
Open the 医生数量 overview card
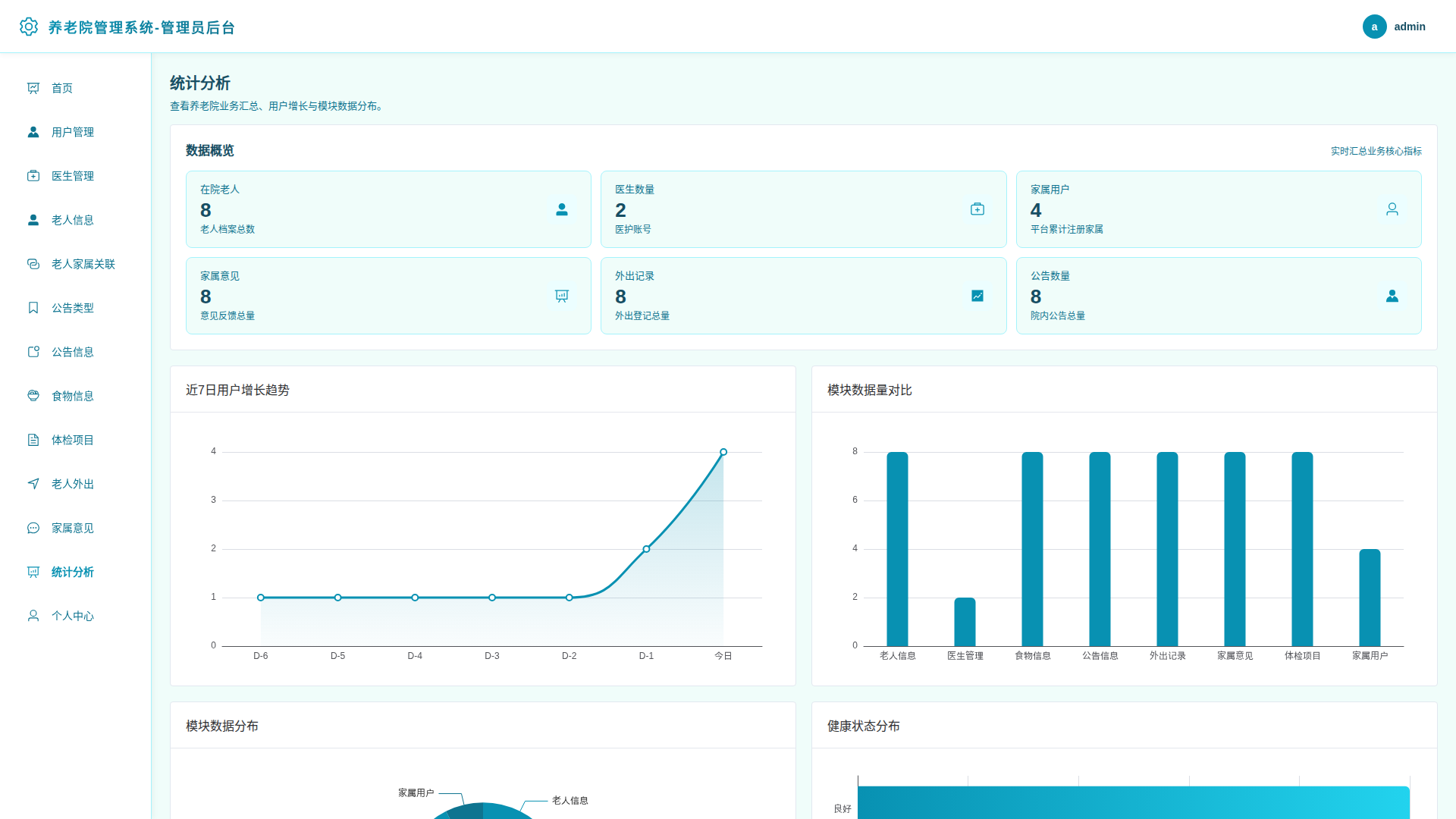click(x=803, y=209)
